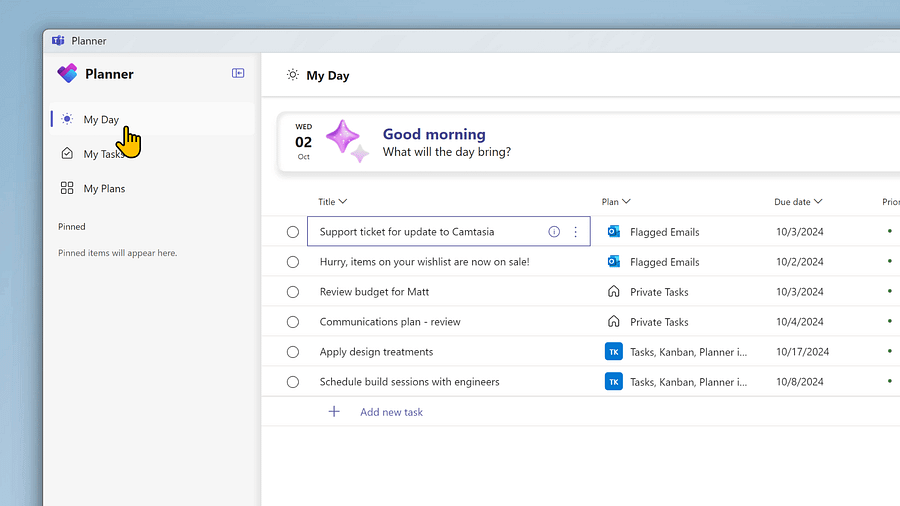900x506 pixels.
Task: Mark Schedule build sessions as done
Action: click(293, 382)
